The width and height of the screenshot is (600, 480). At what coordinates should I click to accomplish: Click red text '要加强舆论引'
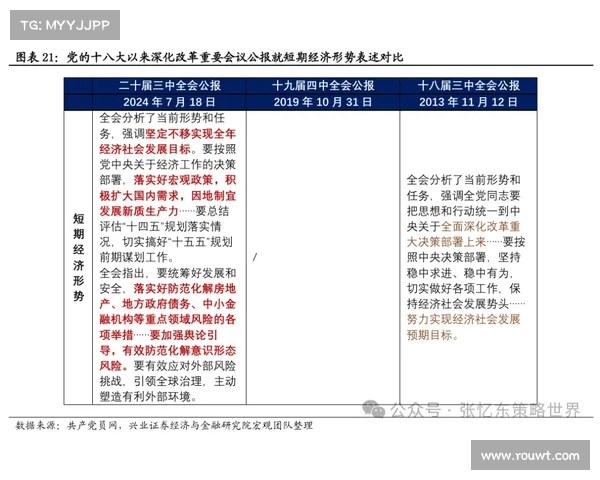pyautogui.click(x=183, y=335)
